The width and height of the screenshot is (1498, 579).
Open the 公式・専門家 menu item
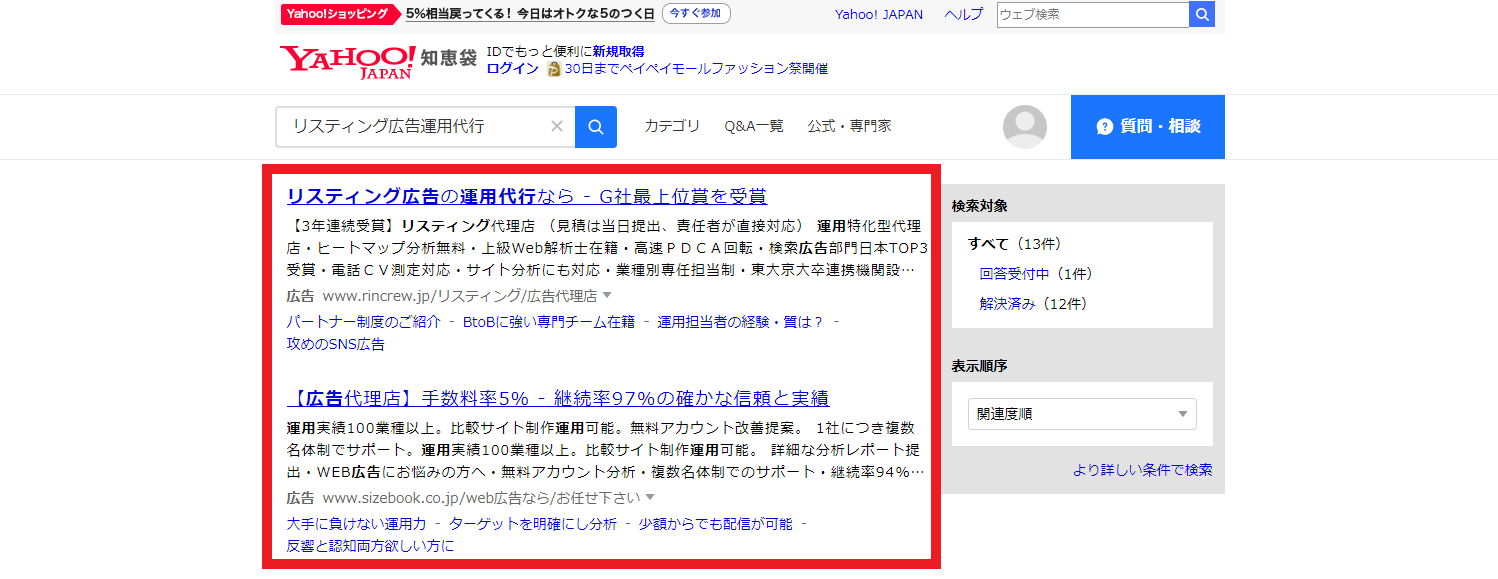849,126
